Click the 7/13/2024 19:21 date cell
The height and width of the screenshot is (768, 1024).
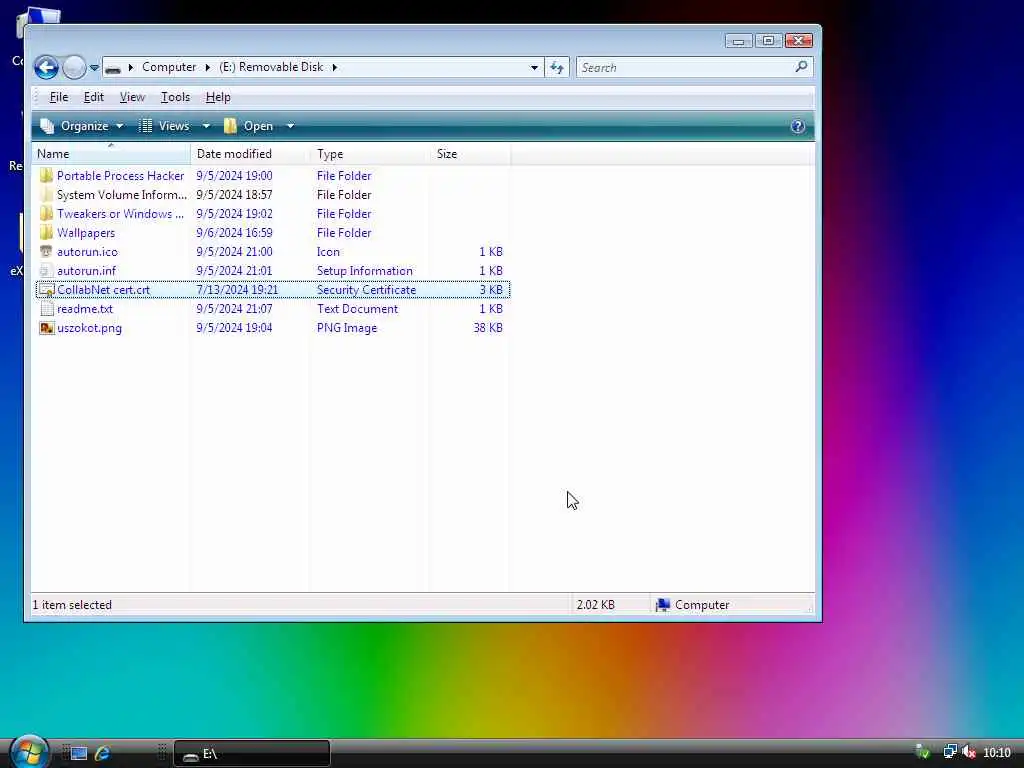coord(237,289)
